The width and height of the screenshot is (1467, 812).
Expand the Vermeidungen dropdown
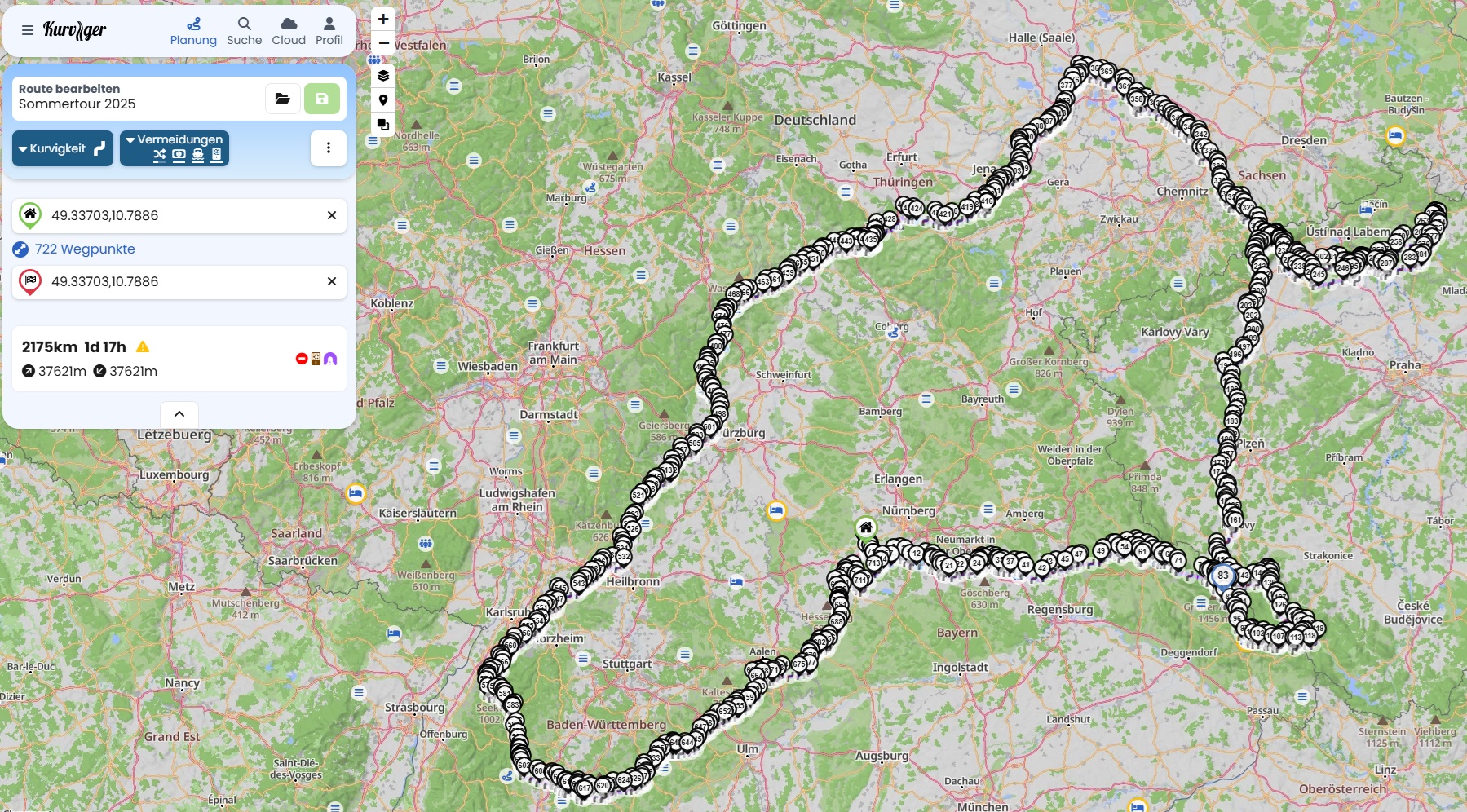[x=175, y=148]
